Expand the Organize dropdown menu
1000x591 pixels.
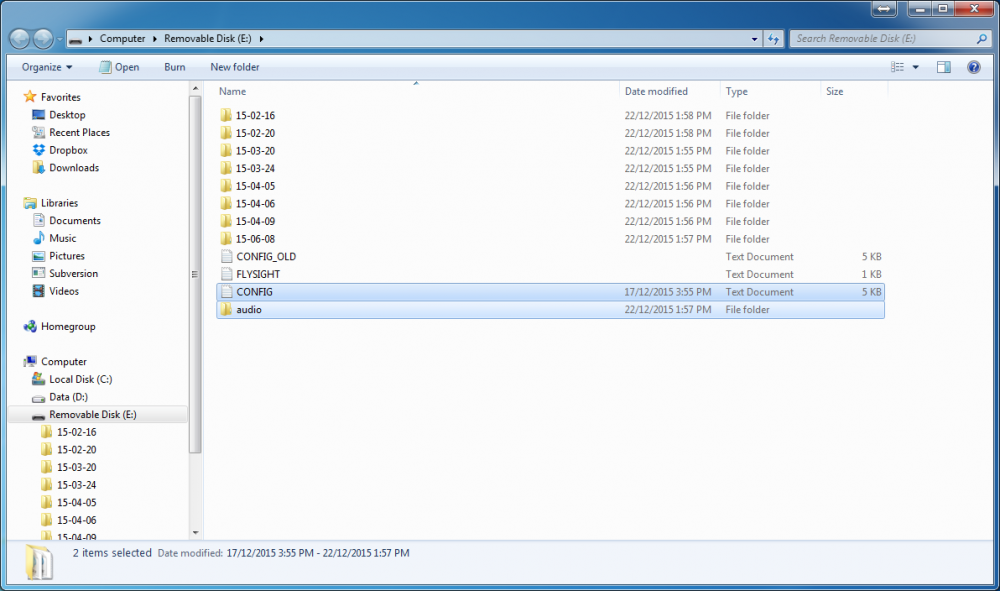pyautogui.click(x=47, y=67)
